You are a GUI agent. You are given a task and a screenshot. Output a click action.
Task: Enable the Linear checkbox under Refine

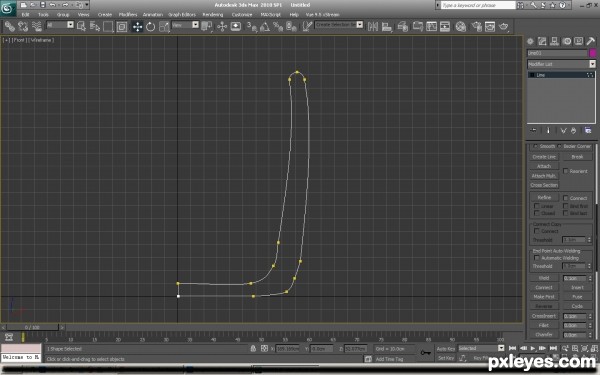pyautogui.click(x=536, y=206)
